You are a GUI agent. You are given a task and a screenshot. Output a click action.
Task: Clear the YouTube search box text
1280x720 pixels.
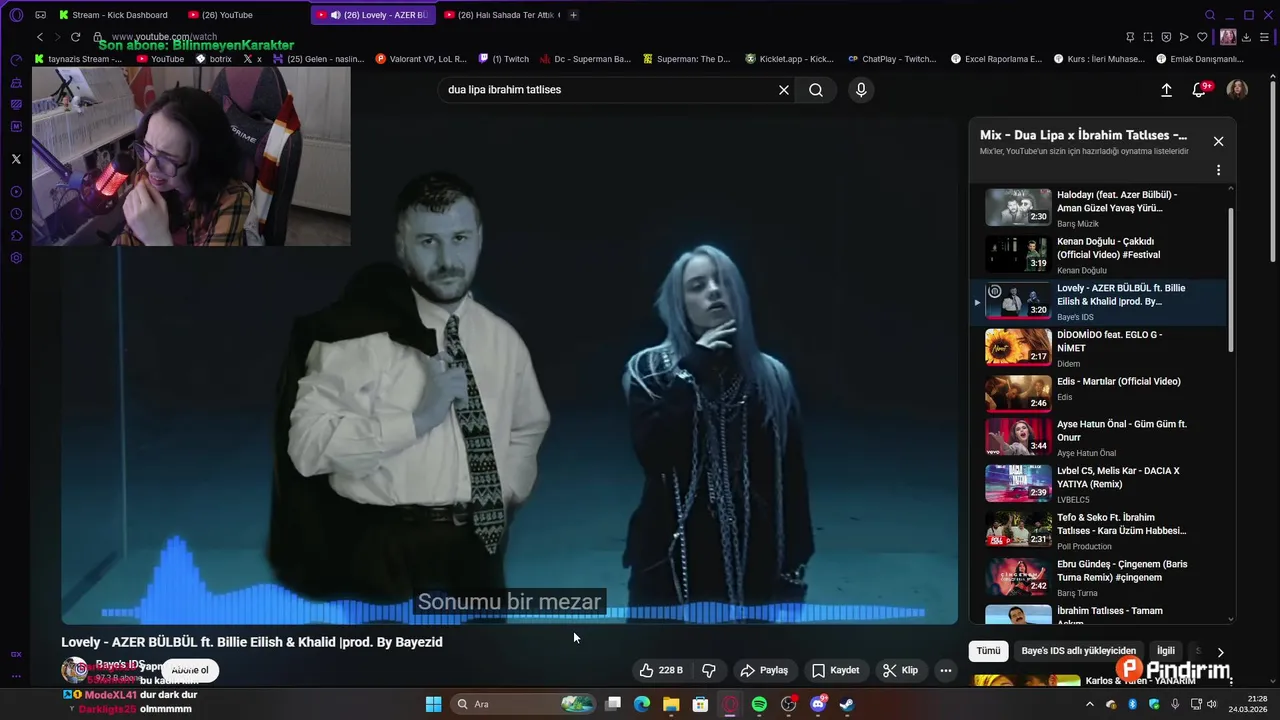784,90
